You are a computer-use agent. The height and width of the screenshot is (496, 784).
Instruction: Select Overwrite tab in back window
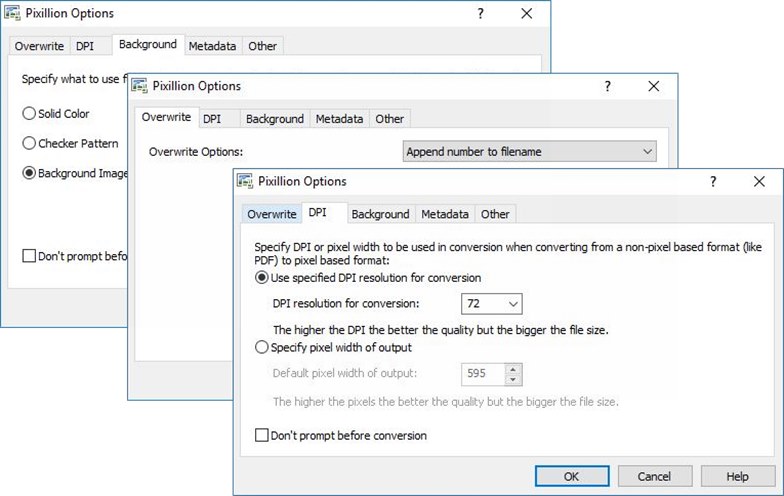(40, 46)
